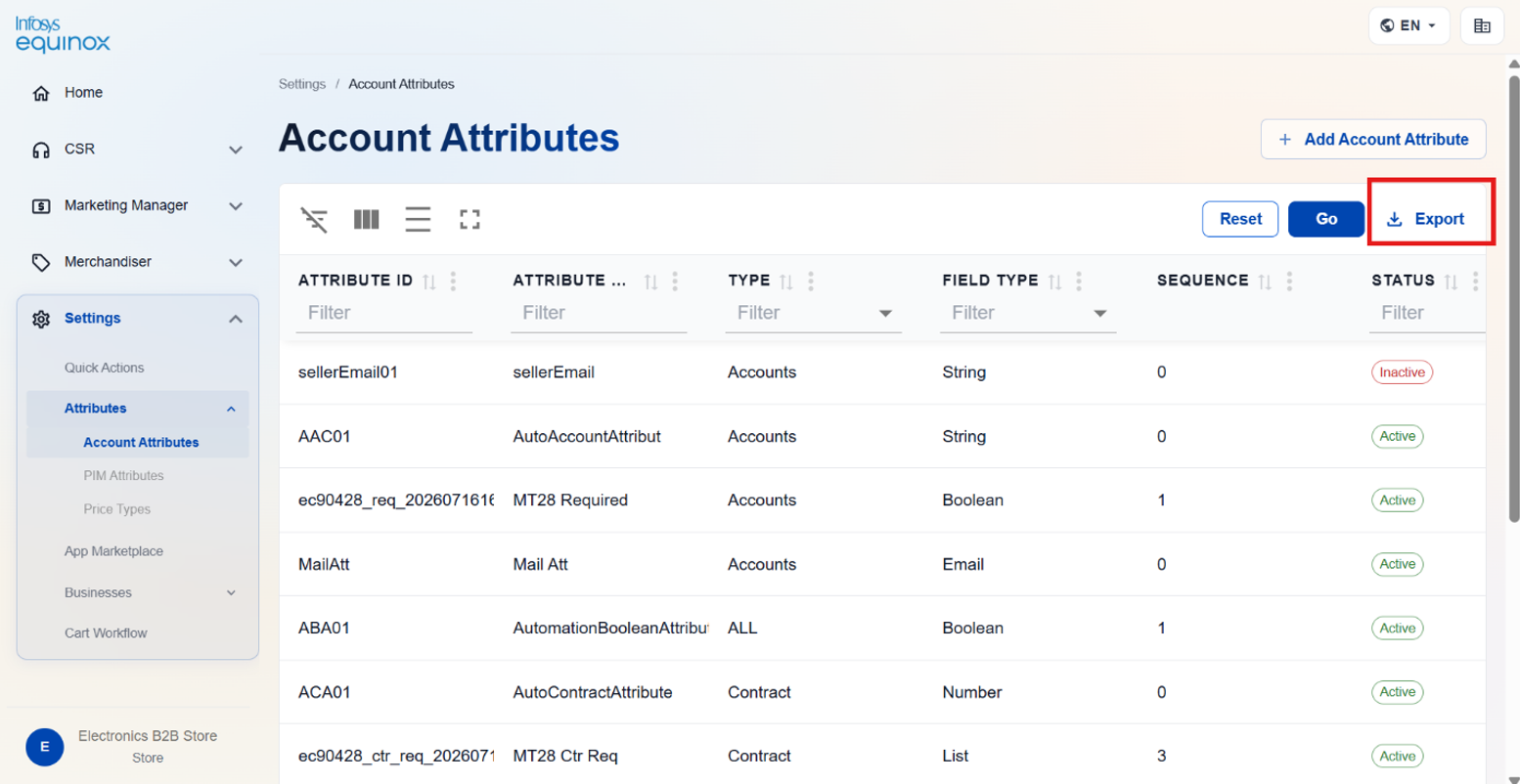The image size is (1520, 784).
Task: Click MT28 Ctr Req name cell
Action: click(x=565, y=757)
